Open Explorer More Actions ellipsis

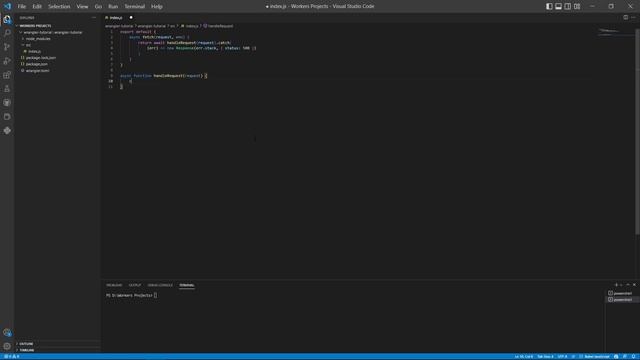(94, 18)
